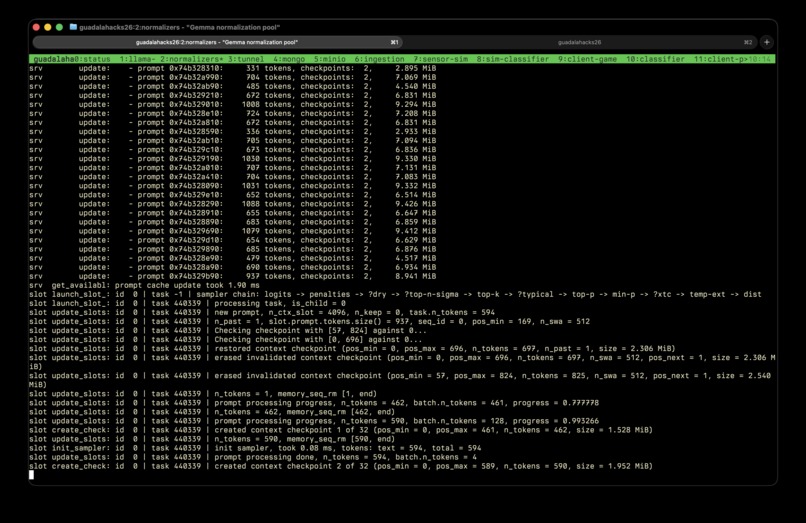Click the log row with 1088 tokens
Viewport: 806px width, 523px height.
[232, 204]
